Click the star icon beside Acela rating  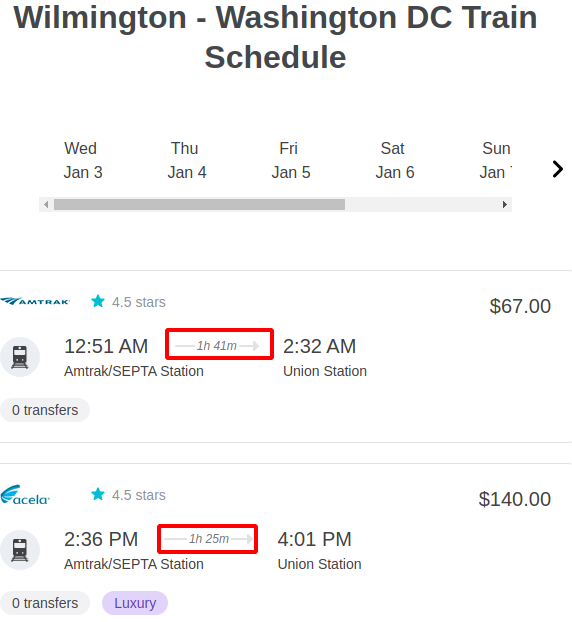(98, 494)
